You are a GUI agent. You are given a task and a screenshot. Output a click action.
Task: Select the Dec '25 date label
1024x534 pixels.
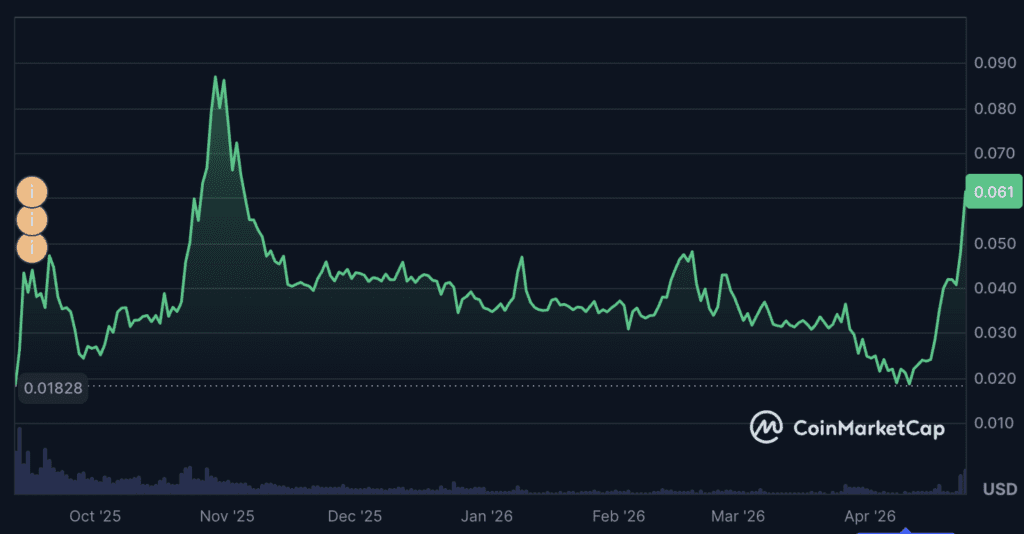pyautogui.click(x=355, y=516)
